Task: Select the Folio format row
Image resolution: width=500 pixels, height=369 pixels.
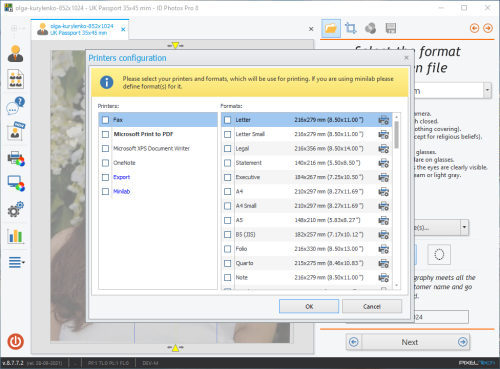Action: [307, 249]
